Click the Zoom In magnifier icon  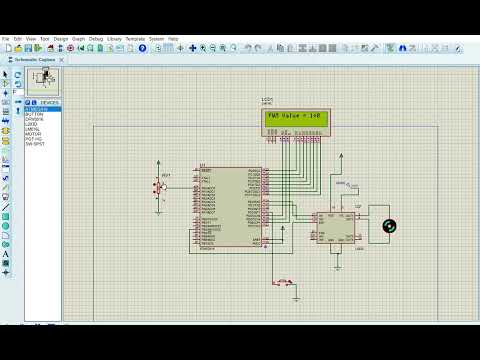203,48
